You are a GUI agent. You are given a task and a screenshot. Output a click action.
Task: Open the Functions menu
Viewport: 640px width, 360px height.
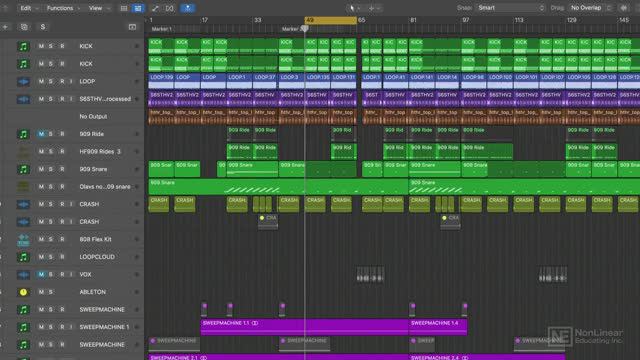click(x=63, y=8)
